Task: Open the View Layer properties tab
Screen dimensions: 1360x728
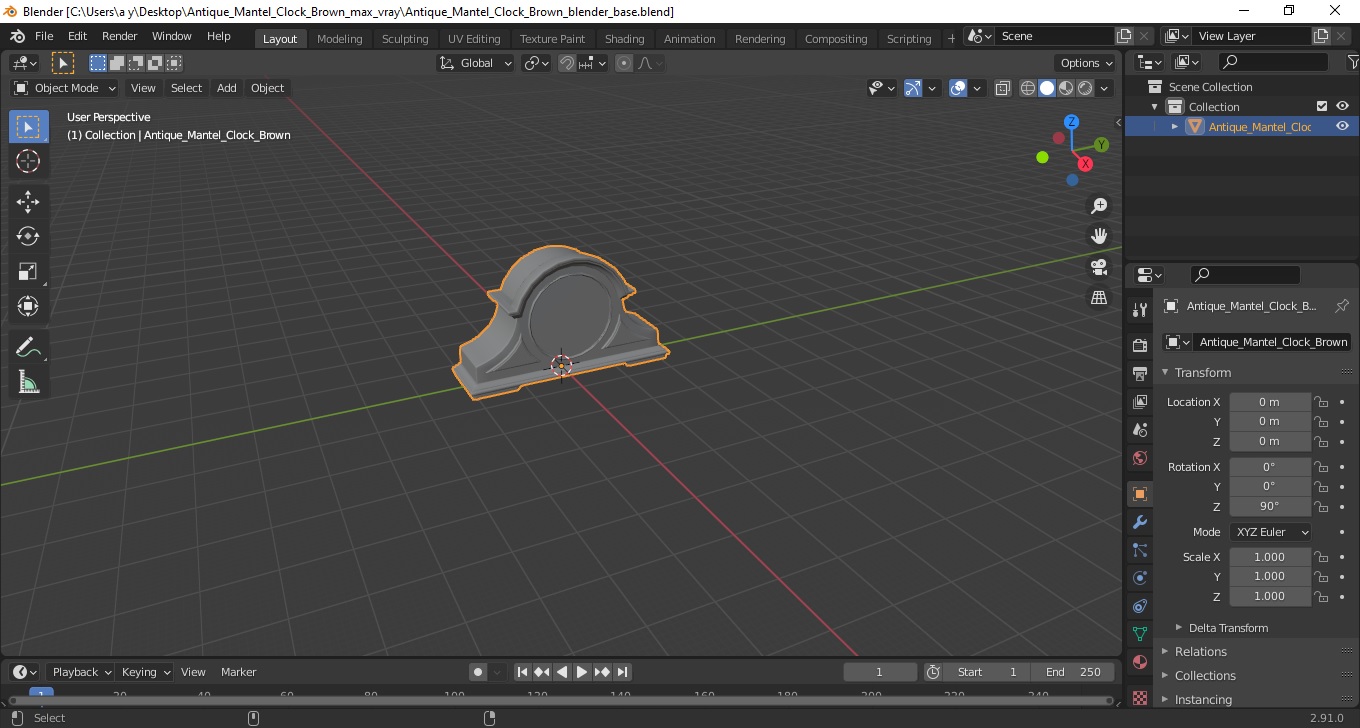Action: click(x=1139, y=402)
